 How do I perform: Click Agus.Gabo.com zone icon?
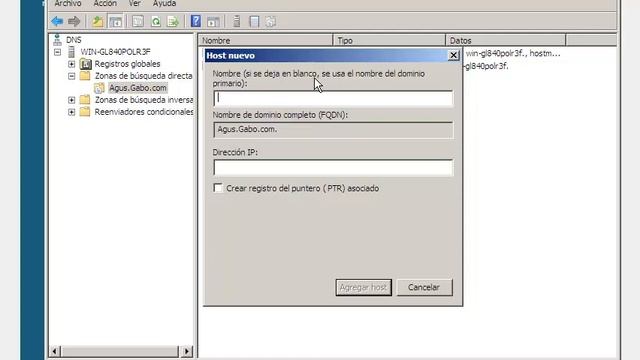coord(99,88)
